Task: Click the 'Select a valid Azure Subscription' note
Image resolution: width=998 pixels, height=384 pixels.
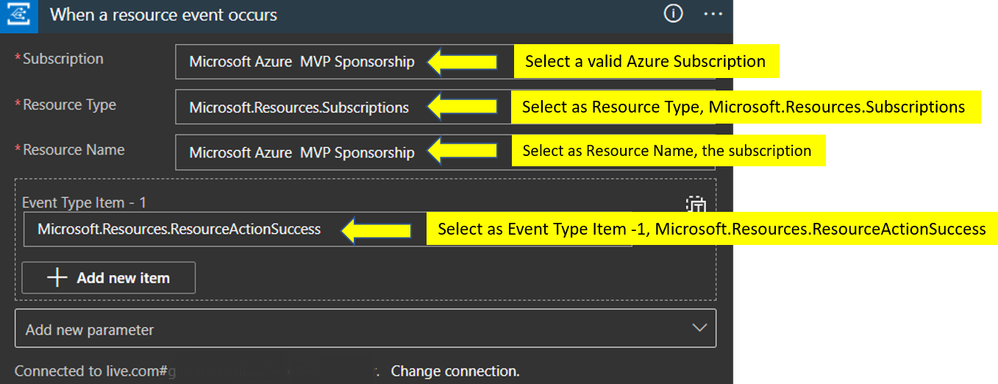Action: pyautogui.click(x=645, y=61)
